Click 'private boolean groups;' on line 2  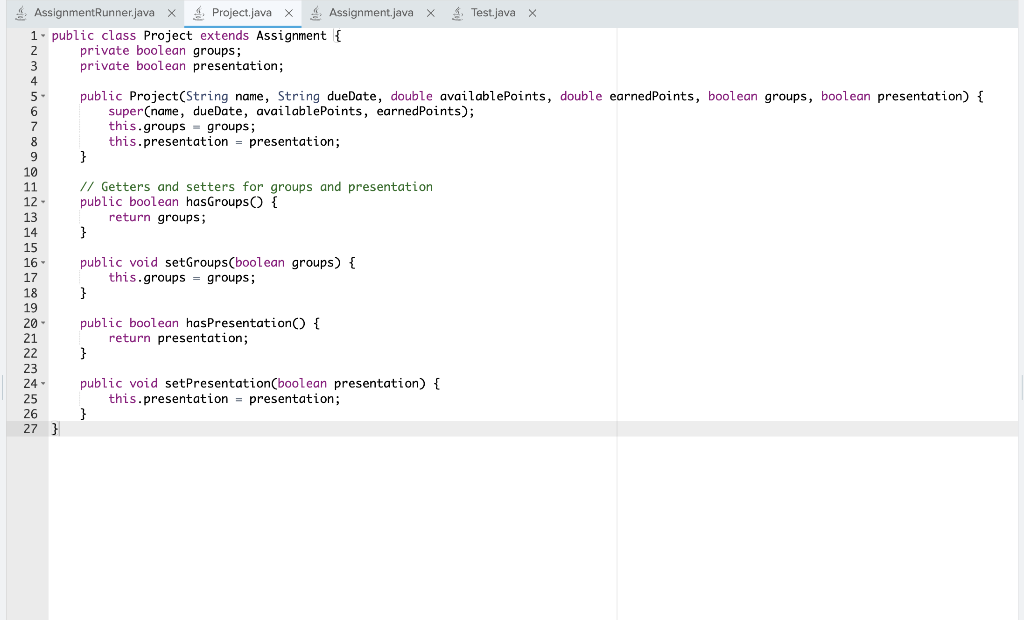pyautogui.click(x=161, y=51)
